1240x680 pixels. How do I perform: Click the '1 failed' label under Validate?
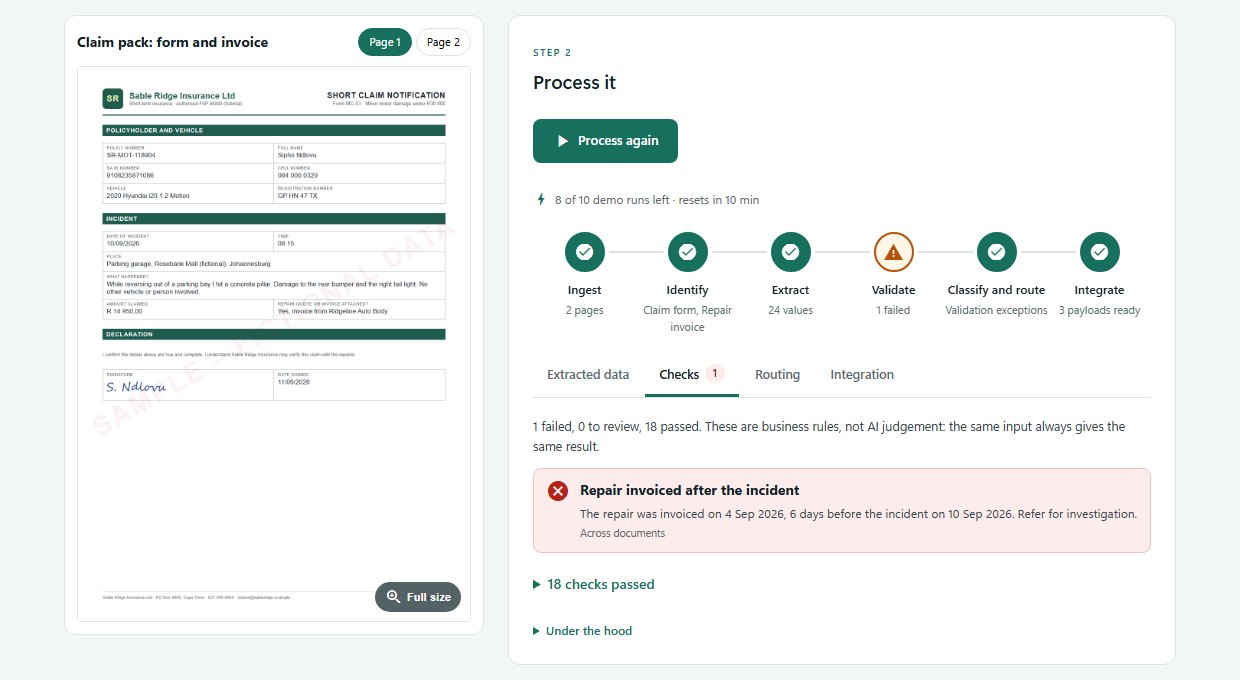tap(893, 310)
